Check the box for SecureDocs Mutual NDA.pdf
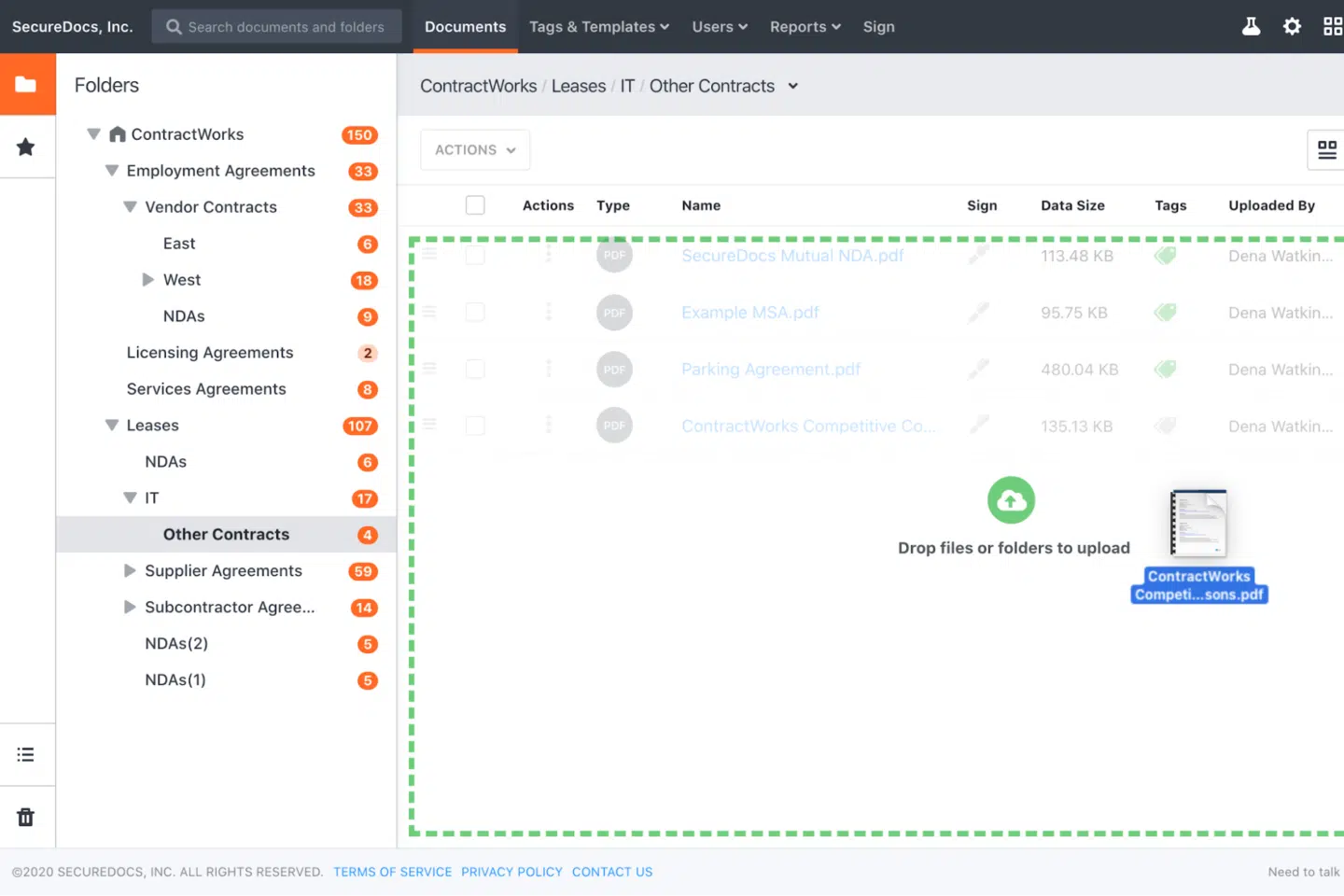This screenshot has height=896, width=1344. pos(475,255)
